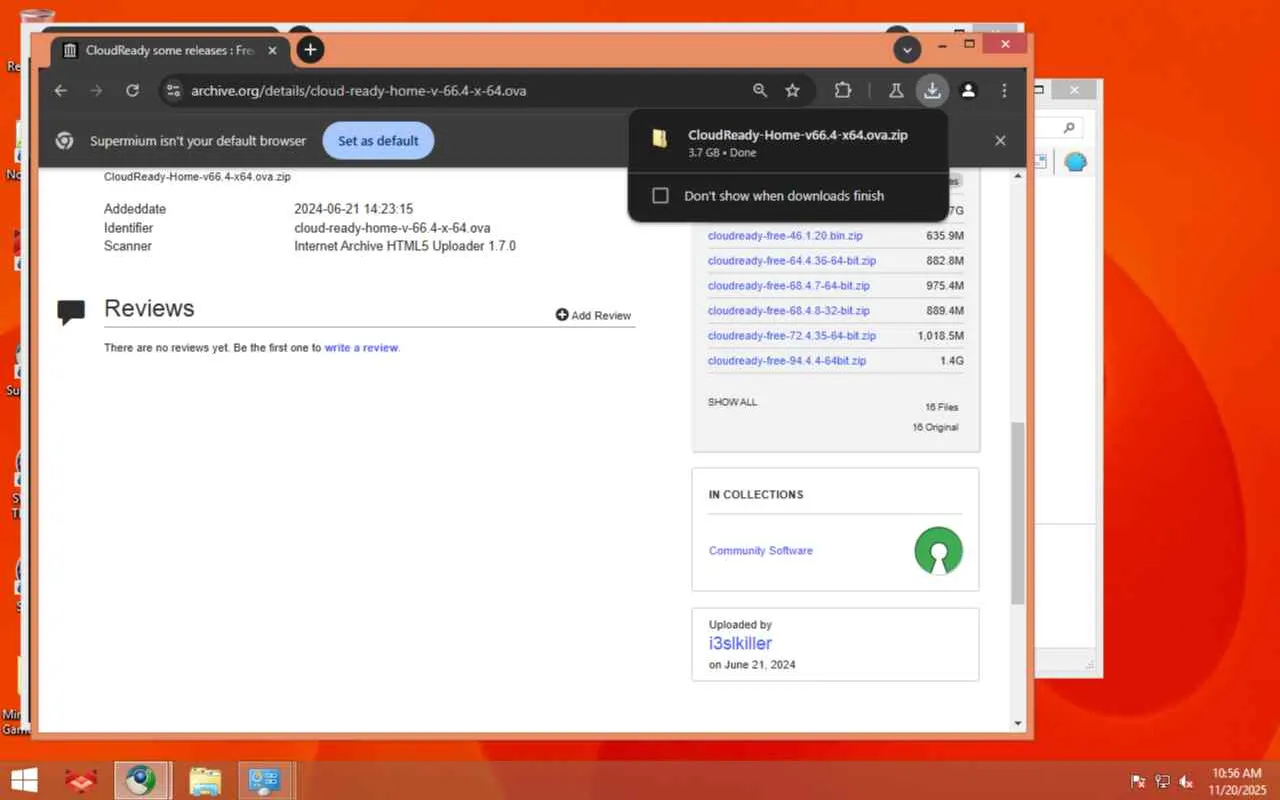Close the CloudReady browser tab
This screenshot has width=1280, height=800.
click(272, 50)
